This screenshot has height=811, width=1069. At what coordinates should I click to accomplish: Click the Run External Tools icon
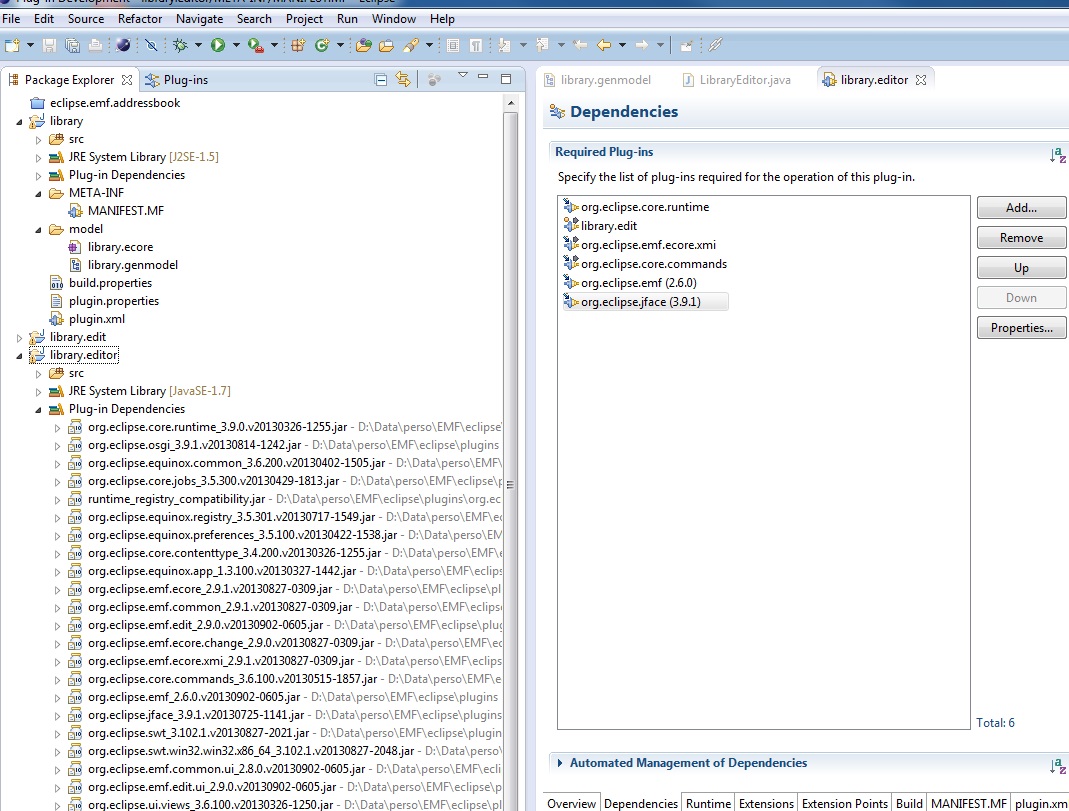[x=256, y=46]
